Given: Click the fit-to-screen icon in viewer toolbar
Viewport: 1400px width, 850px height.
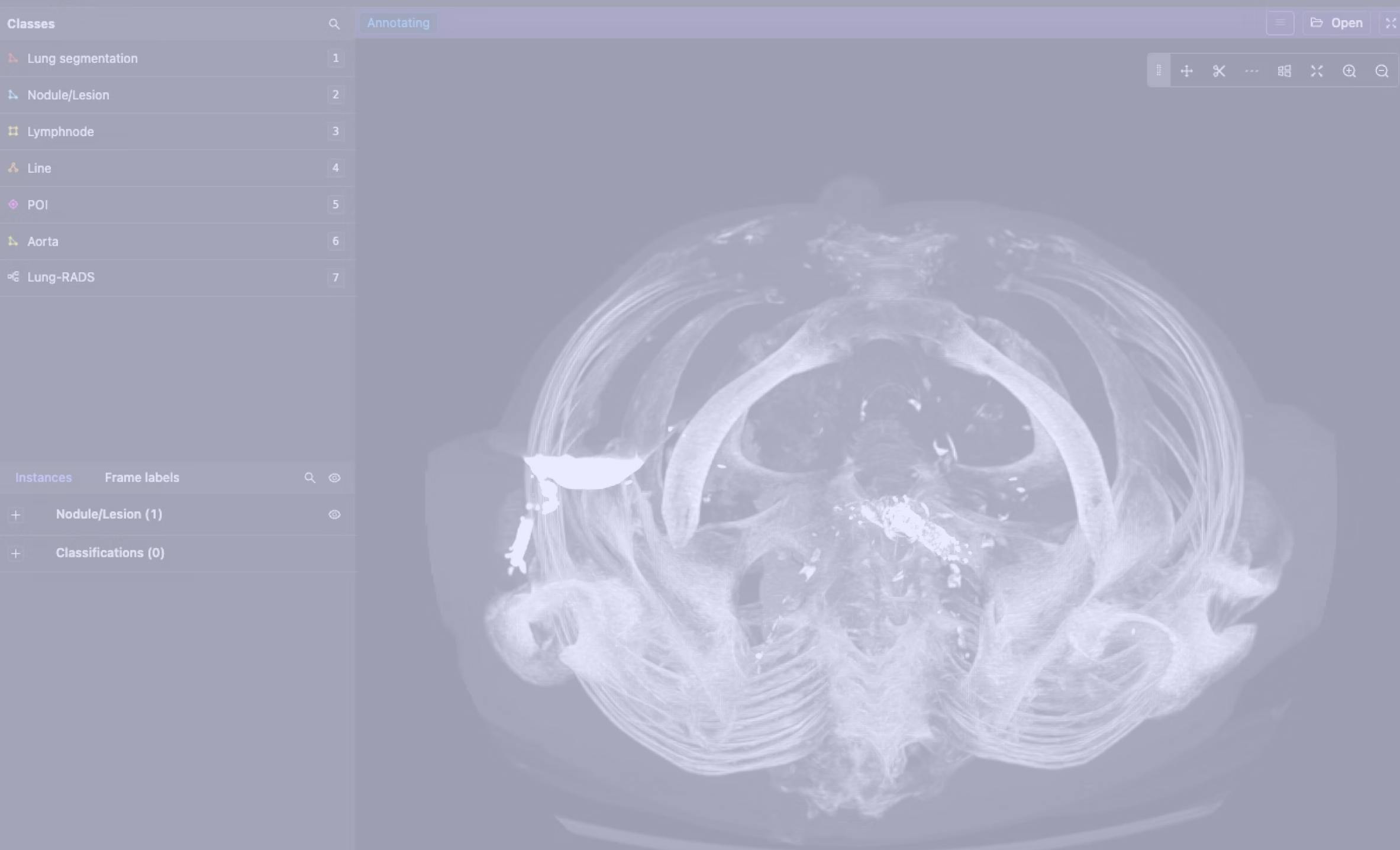Looking at the screenshot, I should pyautogui.click(x=1317, y=71).
